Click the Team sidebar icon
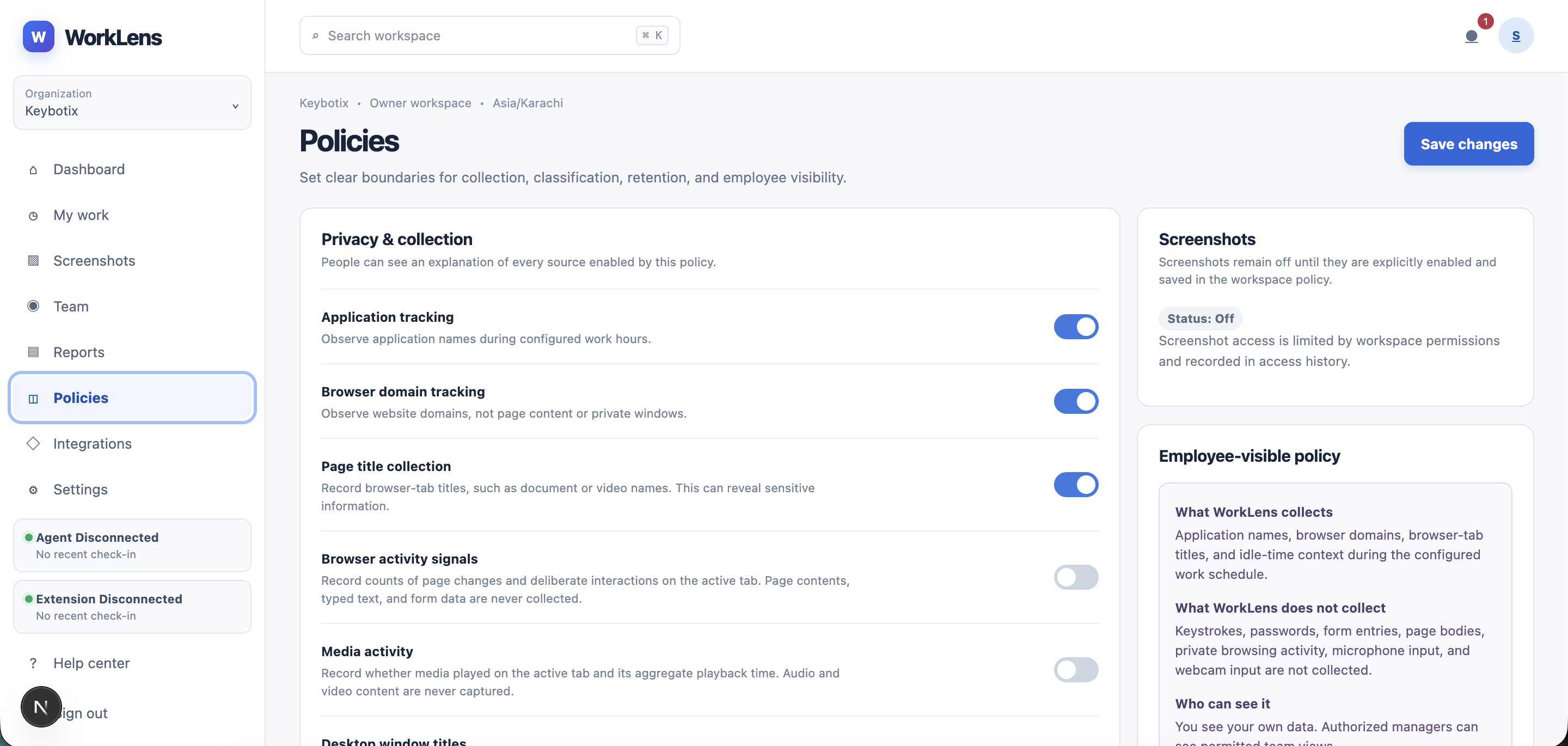Viewport: 1568px width, 746px height. [x=33, y=307]
